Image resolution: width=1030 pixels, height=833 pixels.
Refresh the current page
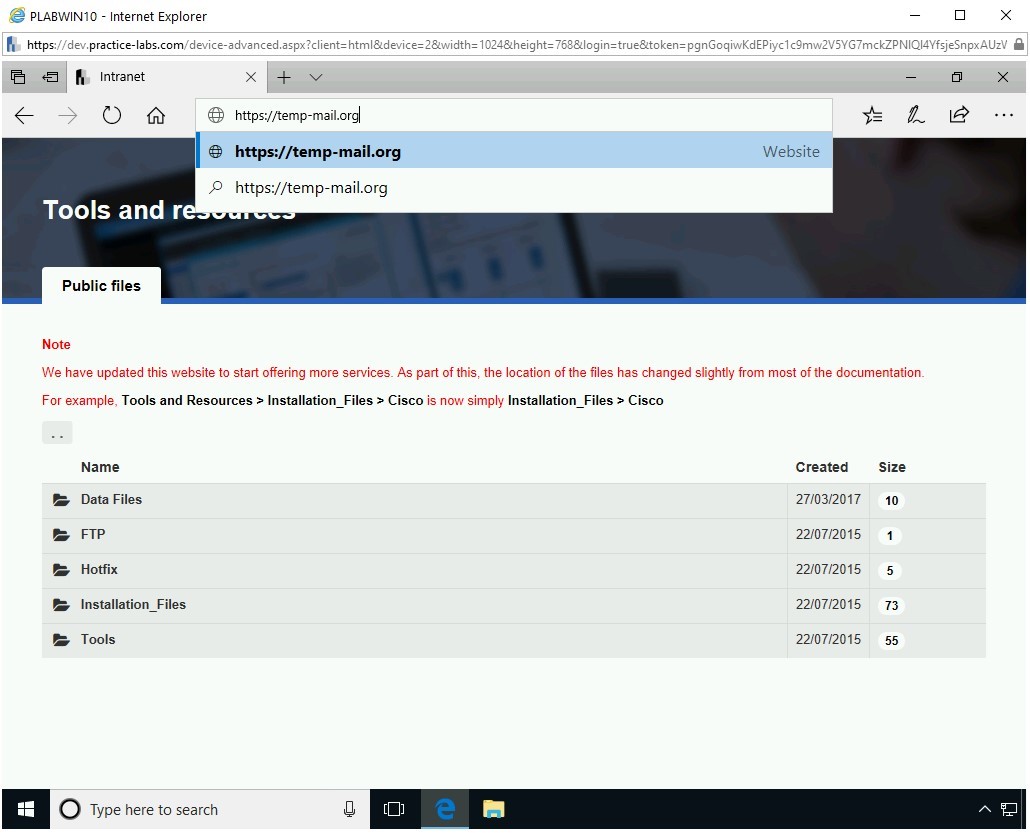pos(111,115)
